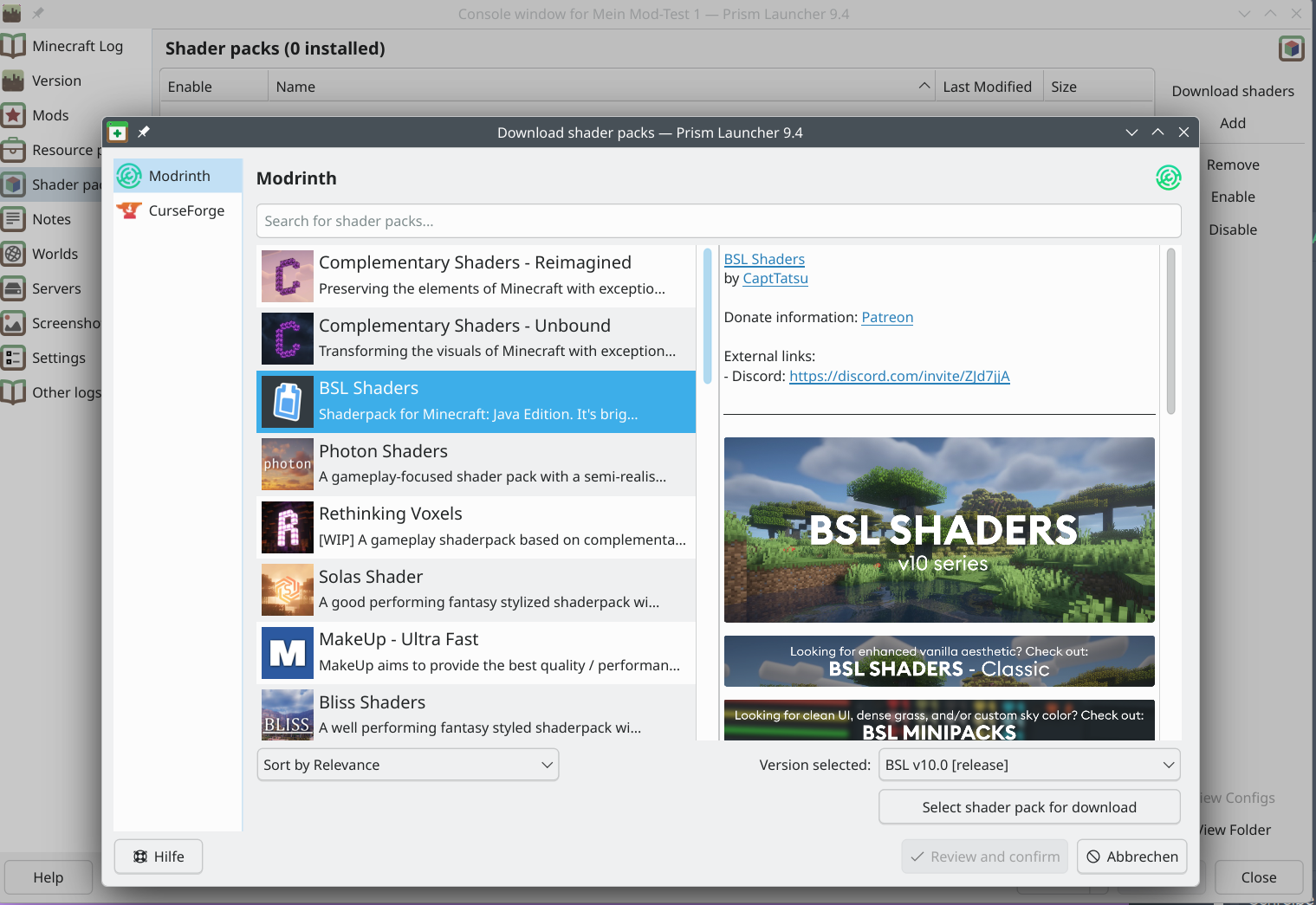The width and height of the screenshot is (1316, 905).
Task: Open the CaptTatsu author link
Action: 775,279
